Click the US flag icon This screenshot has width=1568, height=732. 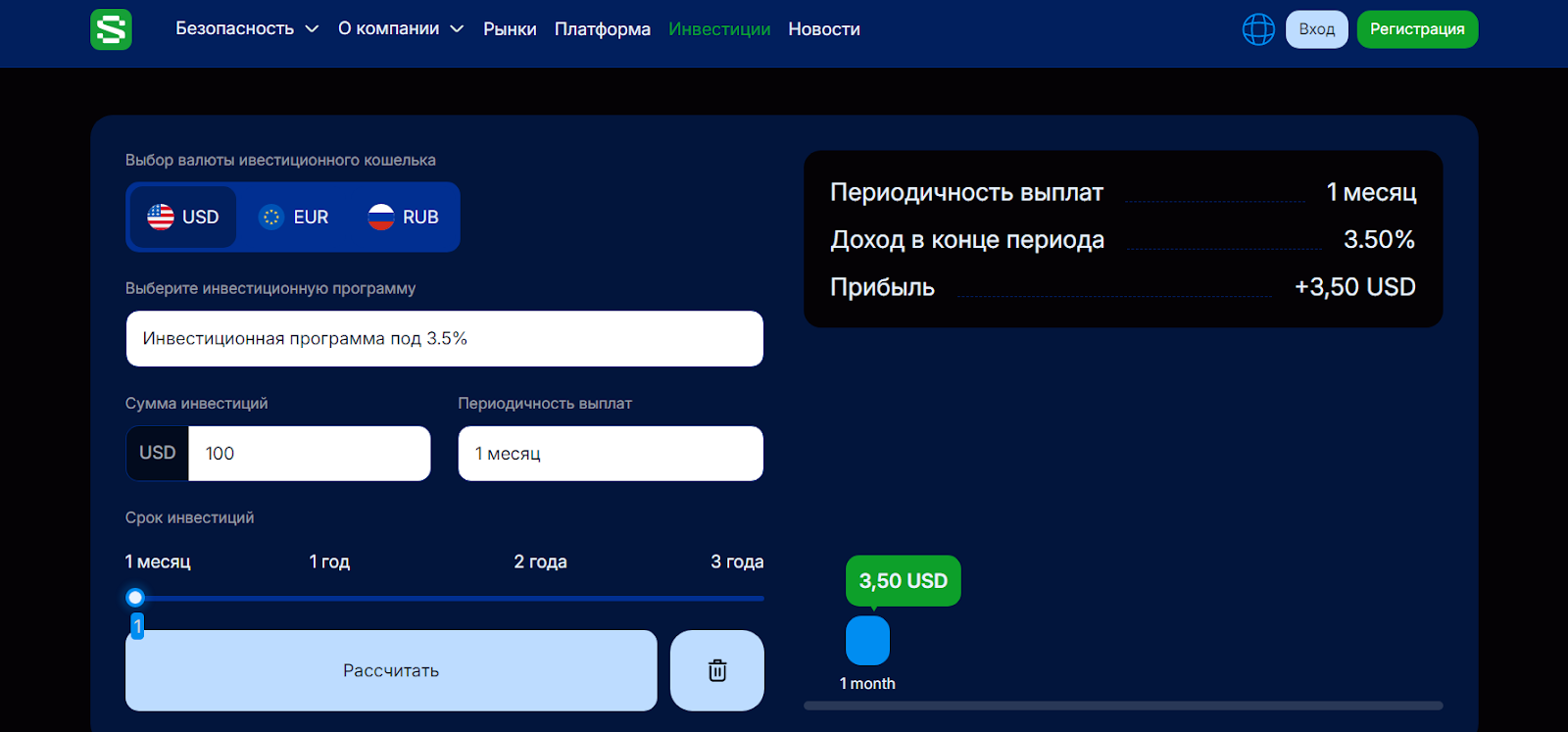(x=161, y=217)
